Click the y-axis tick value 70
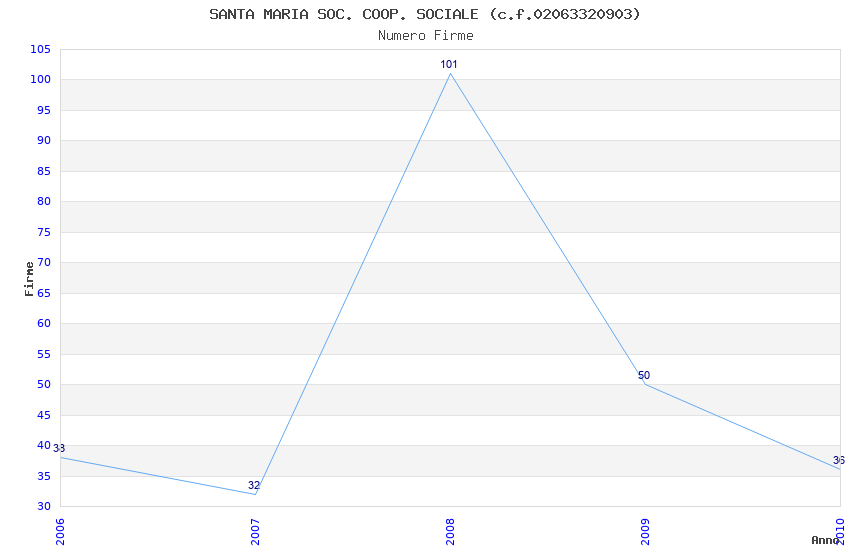 pos(43,262)
